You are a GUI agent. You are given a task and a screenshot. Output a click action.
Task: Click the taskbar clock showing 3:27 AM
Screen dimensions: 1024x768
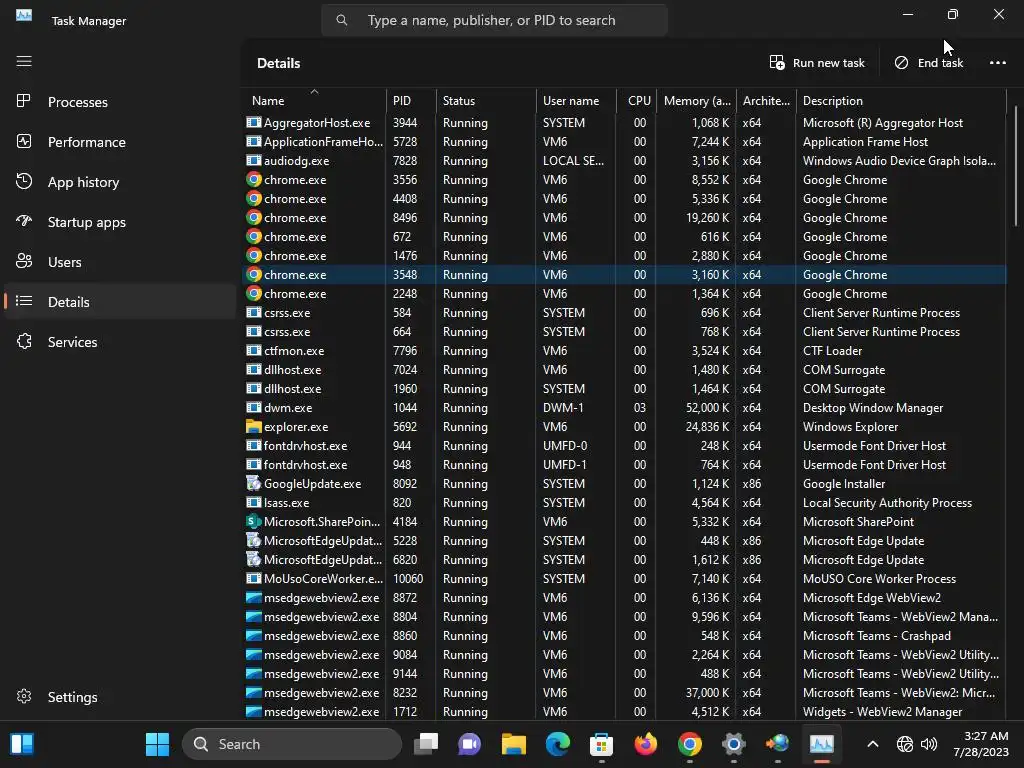[x=981, y=744]
